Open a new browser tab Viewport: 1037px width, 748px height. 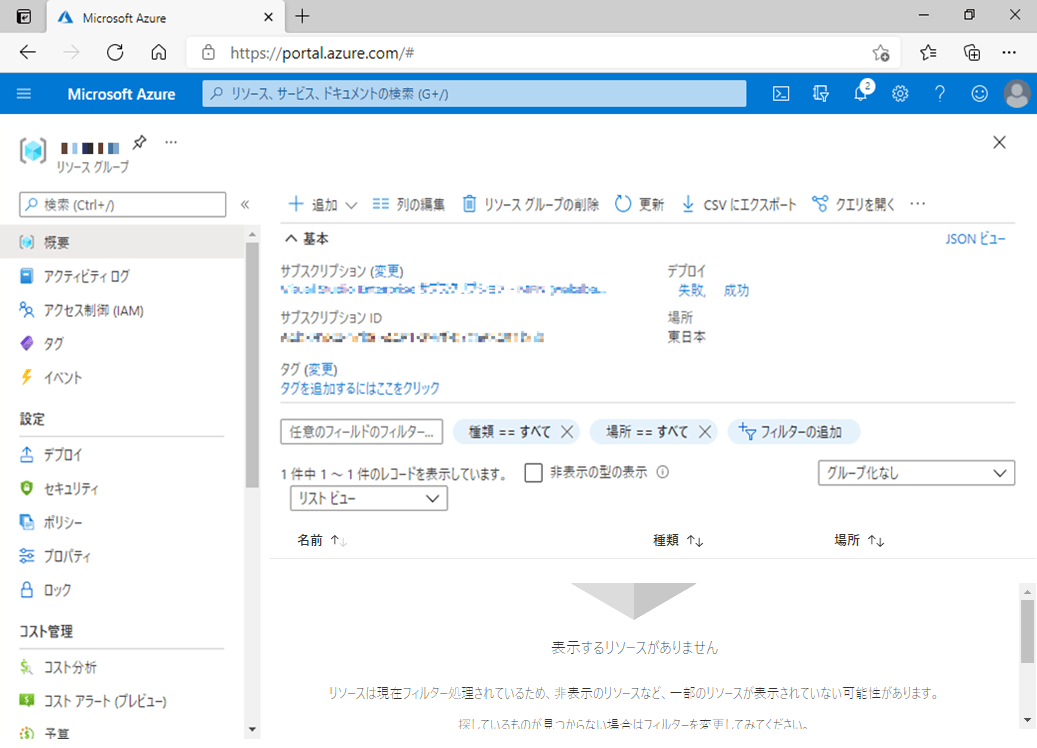[x=302, y=17]
